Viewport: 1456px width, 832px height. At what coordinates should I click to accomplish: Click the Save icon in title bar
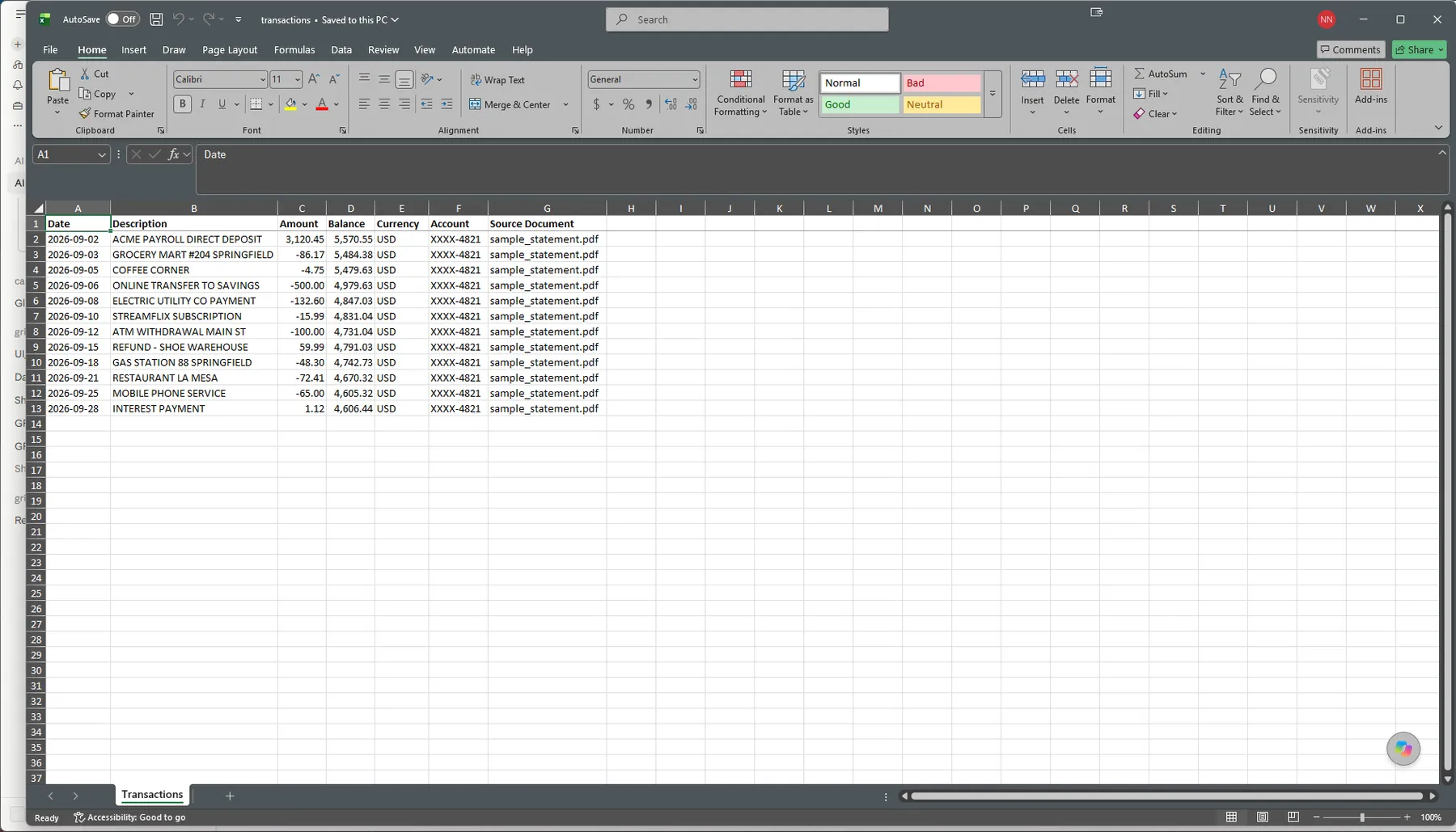(x=156, y=19)
